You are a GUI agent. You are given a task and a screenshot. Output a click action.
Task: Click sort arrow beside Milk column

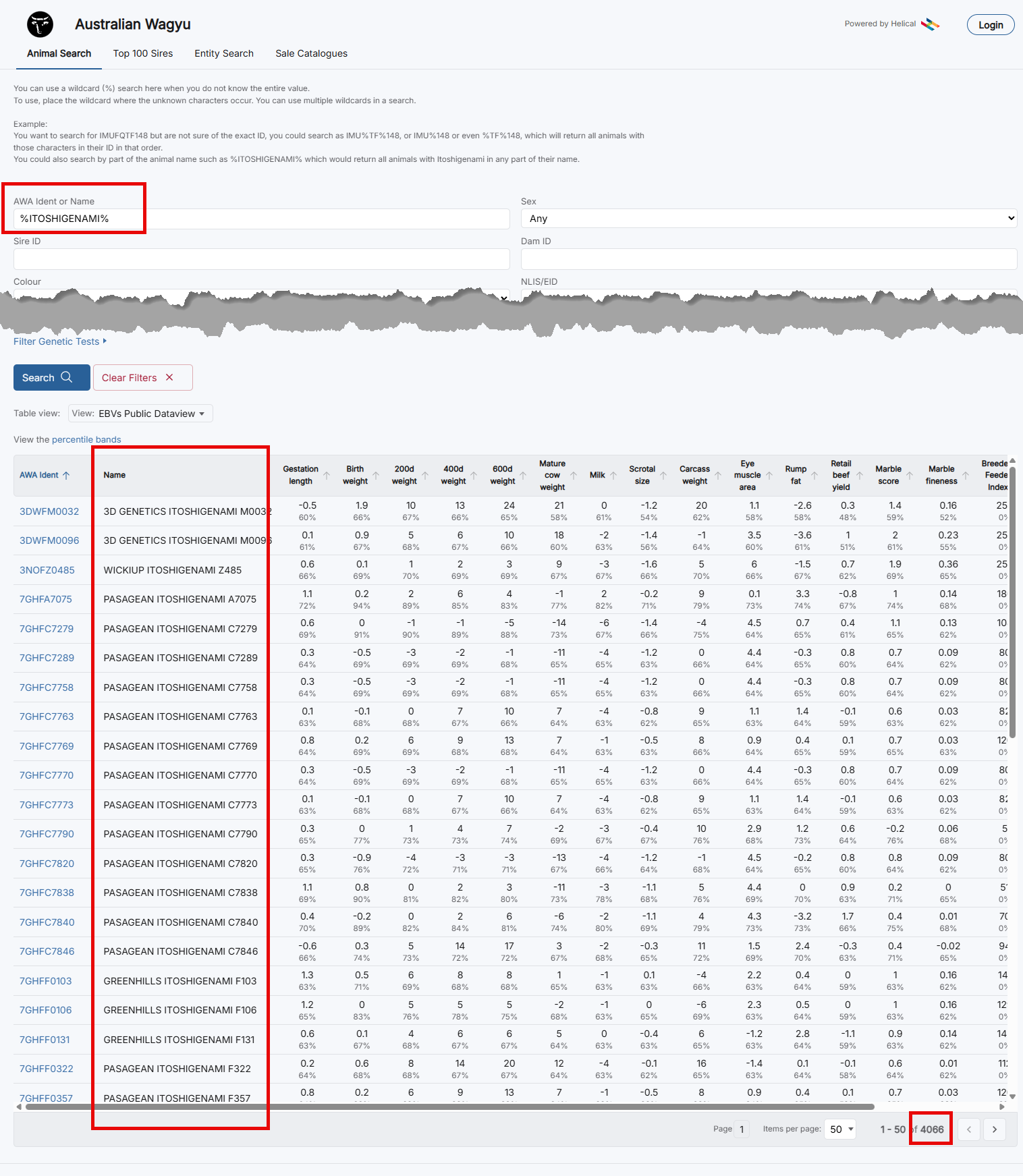[x=613, y=475]
